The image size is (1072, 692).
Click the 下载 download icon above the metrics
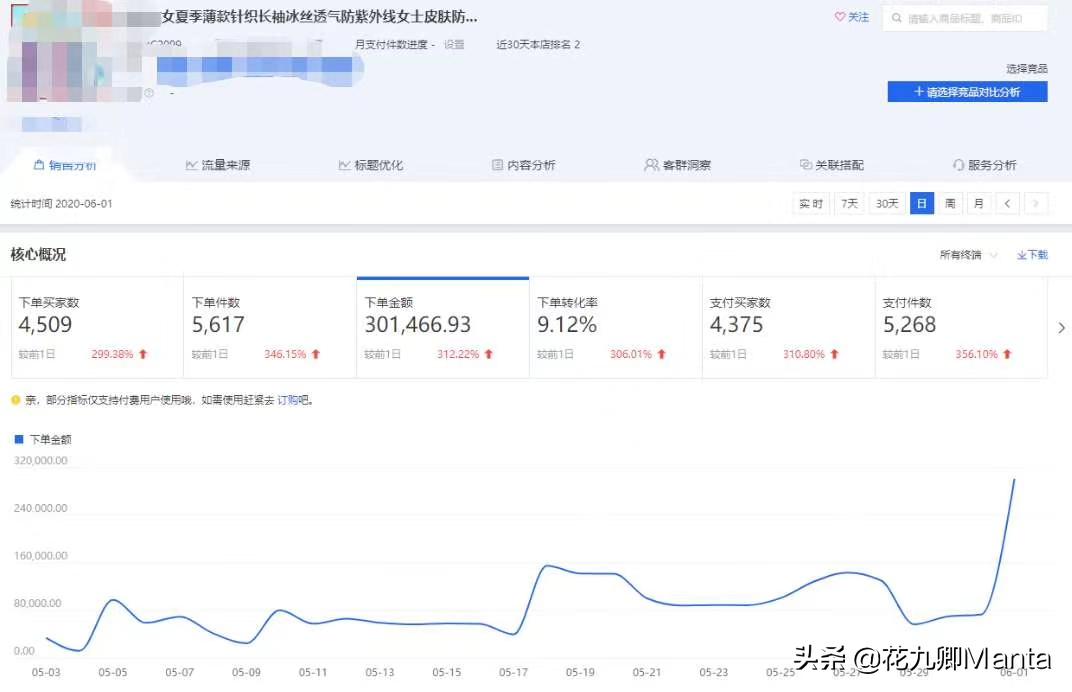[1021, 254]
